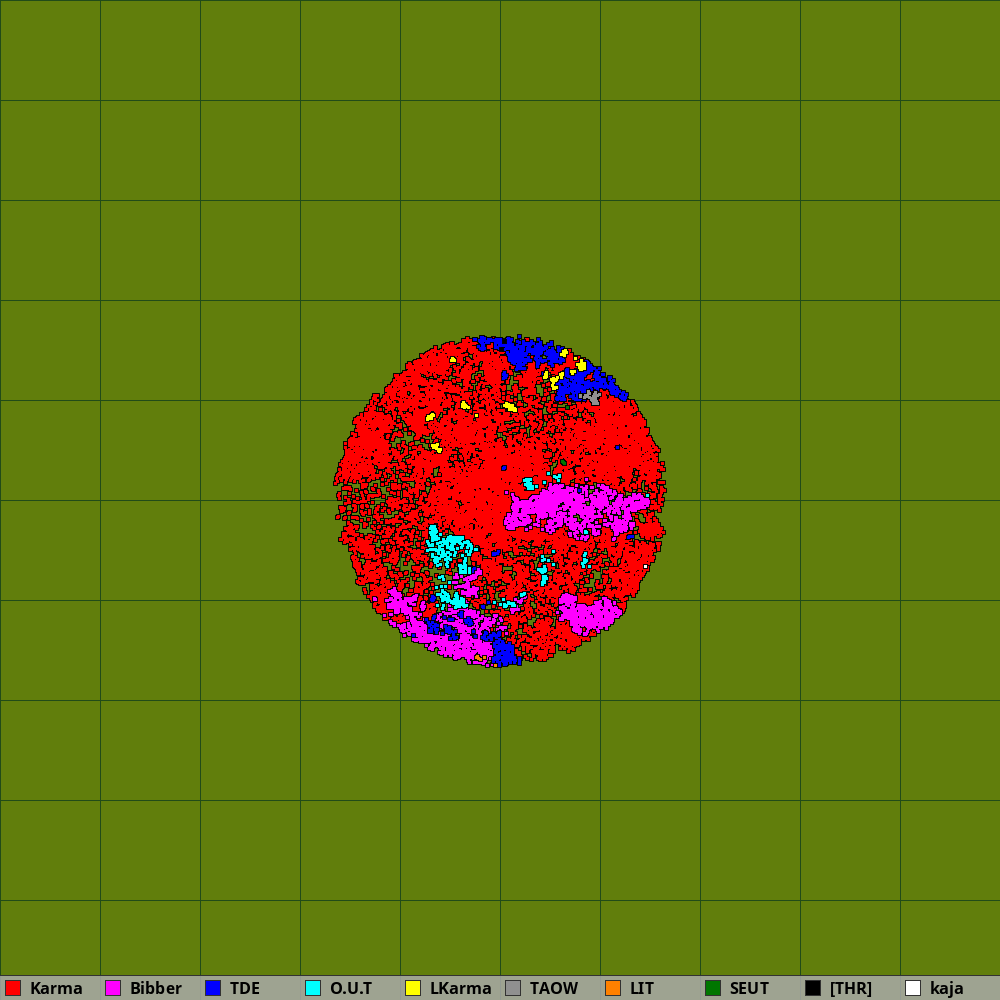Select the TAOW legend label

[554, 989]
